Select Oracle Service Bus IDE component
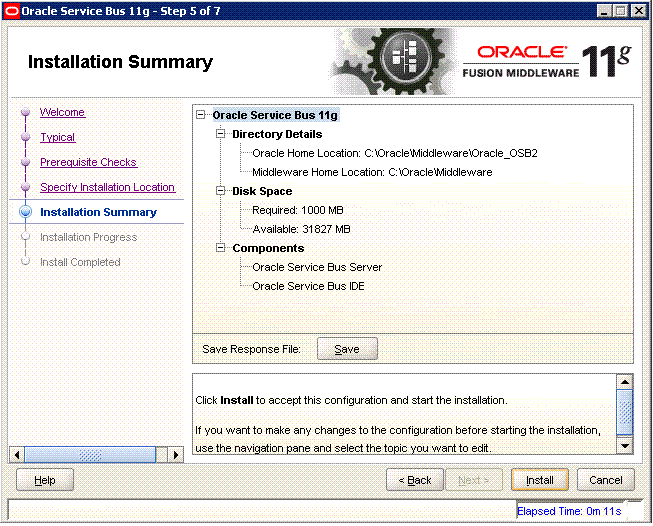The height and width of the screenshot is (526, 653). 308,286
